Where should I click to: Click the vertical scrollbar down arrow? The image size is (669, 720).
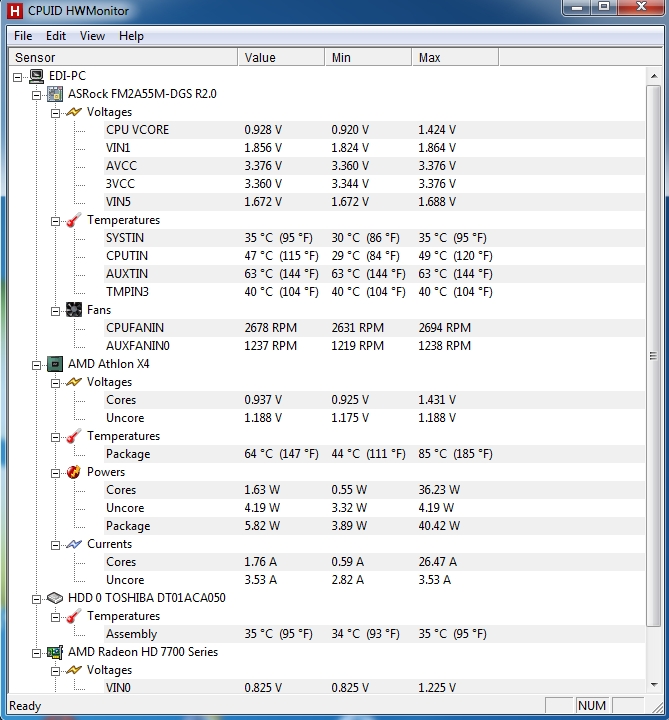(x=654, y=686)
